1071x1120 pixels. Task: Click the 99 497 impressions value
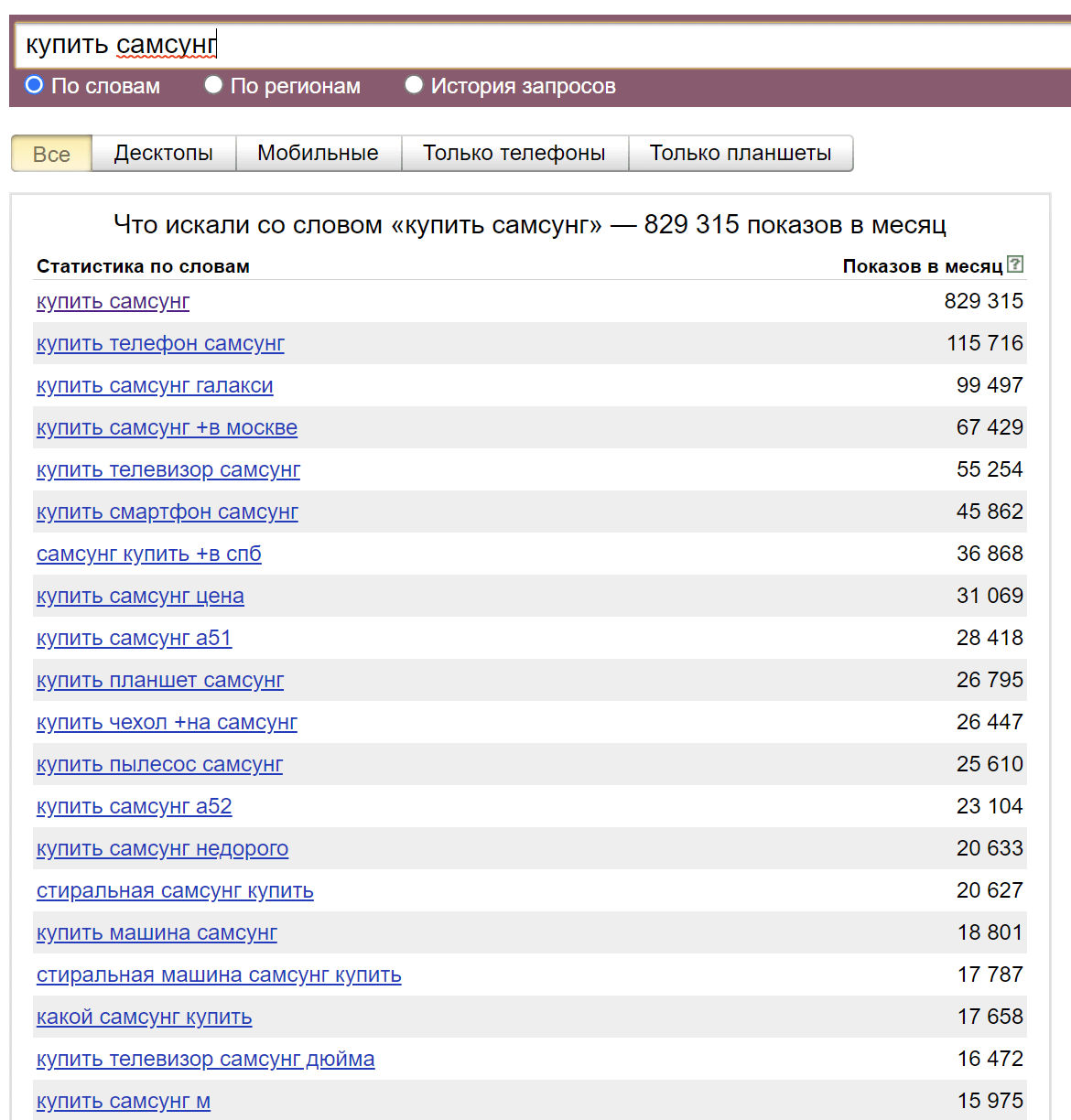[990, 385]
